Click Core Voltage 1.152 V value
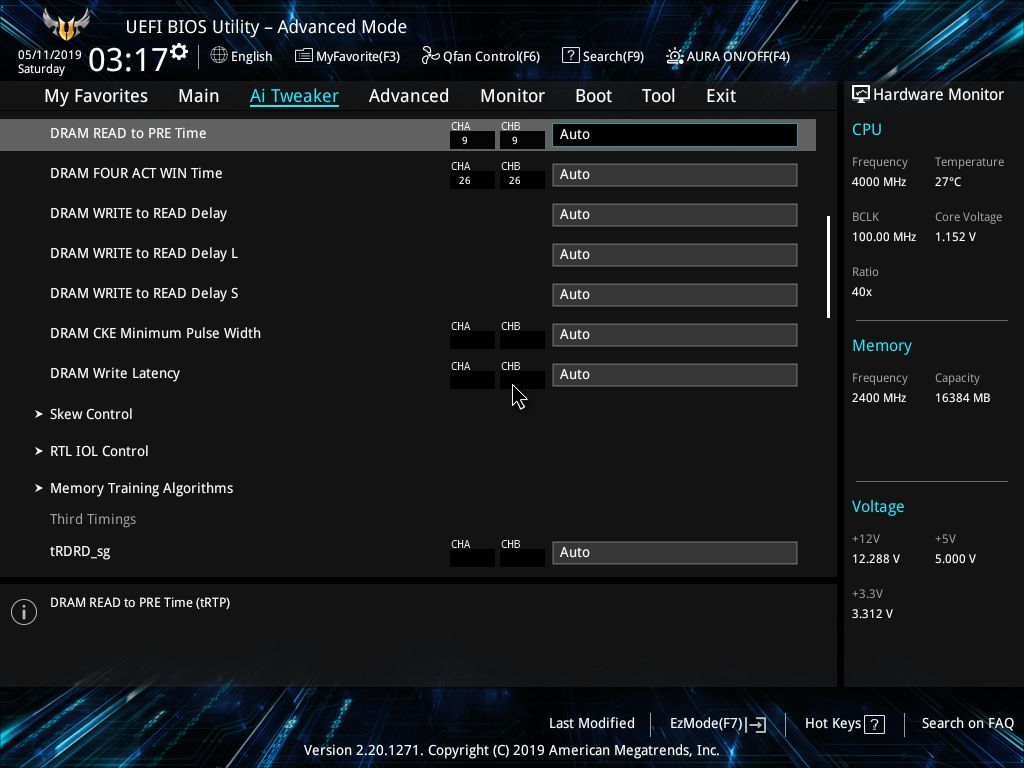Image resolution: width=1024 pixels, height=768 pixels. pyautogui.click(x=955, y=237)
